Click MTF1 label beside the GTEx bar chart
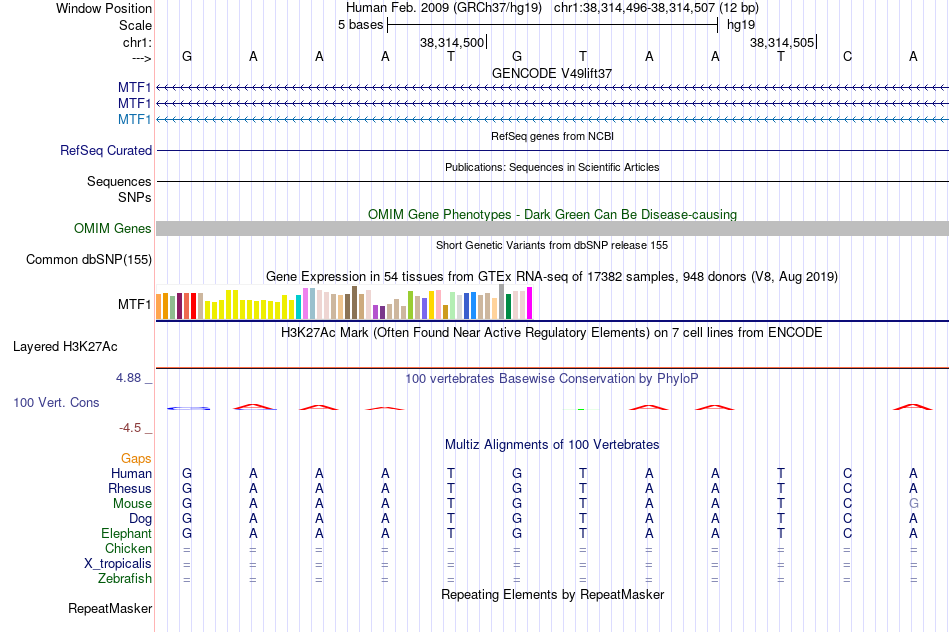950x632 pixels. 135,304
